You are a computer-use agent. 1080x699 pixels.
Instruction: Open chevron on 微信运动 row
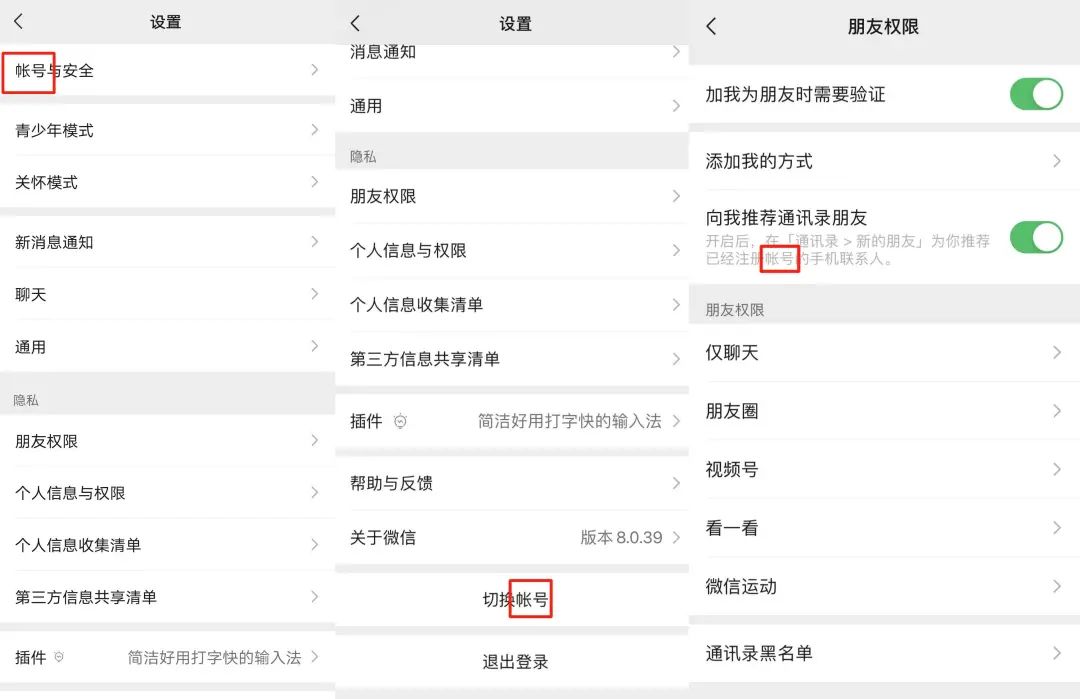pyautogui.click(x=1057, y=586)
